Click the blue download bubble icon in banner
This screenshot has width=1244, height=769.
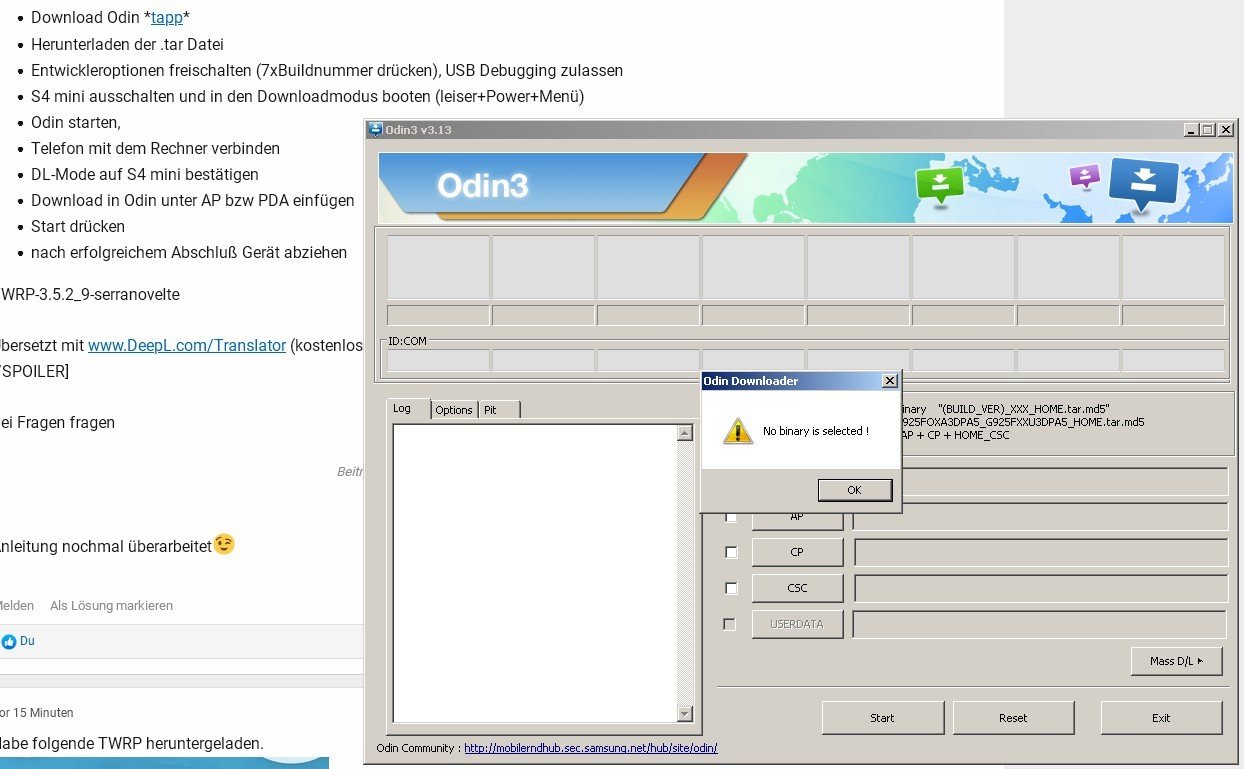(x=1144, y=182)
